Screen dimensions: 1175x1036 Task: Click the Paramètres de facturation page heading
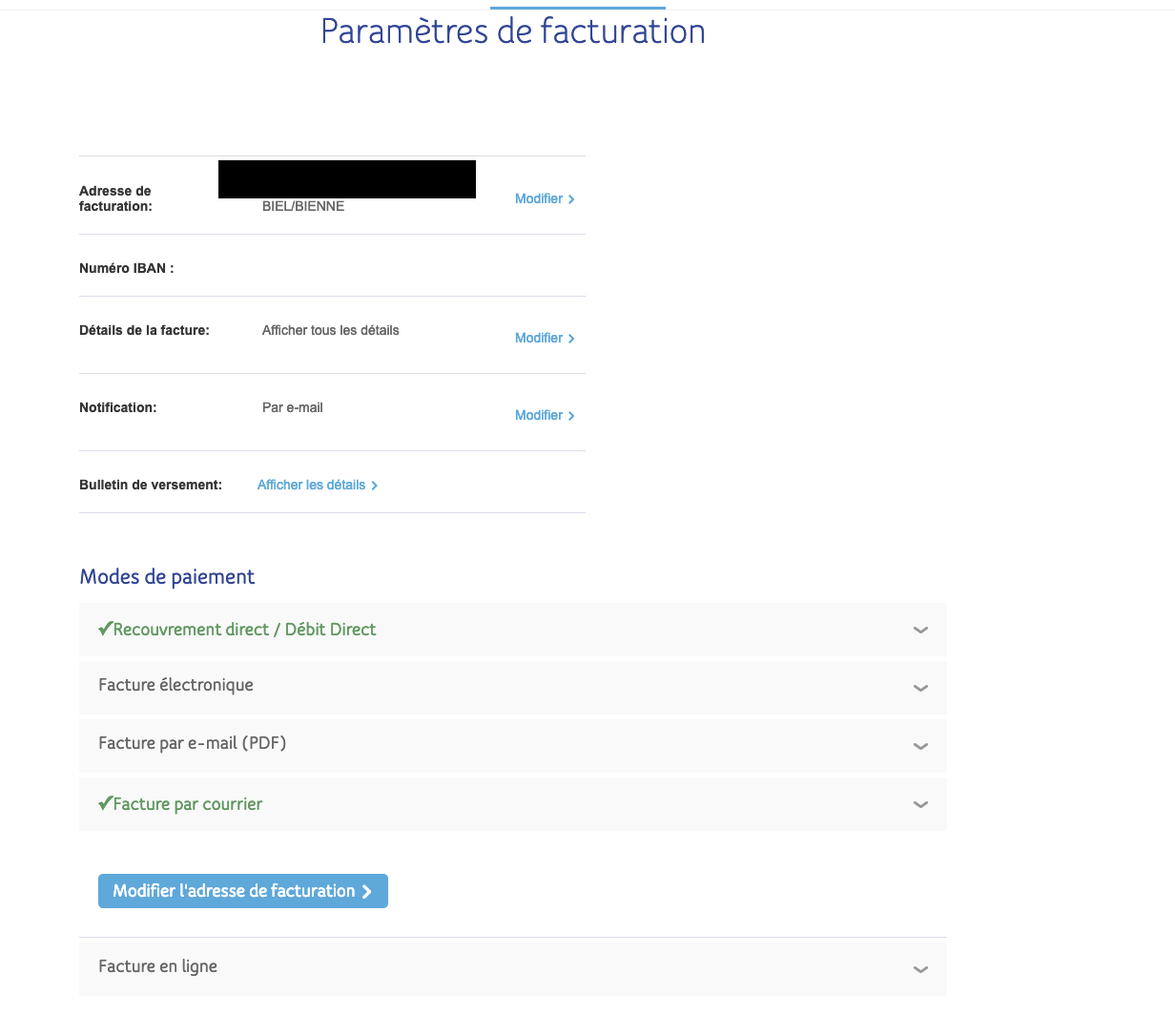513,31
